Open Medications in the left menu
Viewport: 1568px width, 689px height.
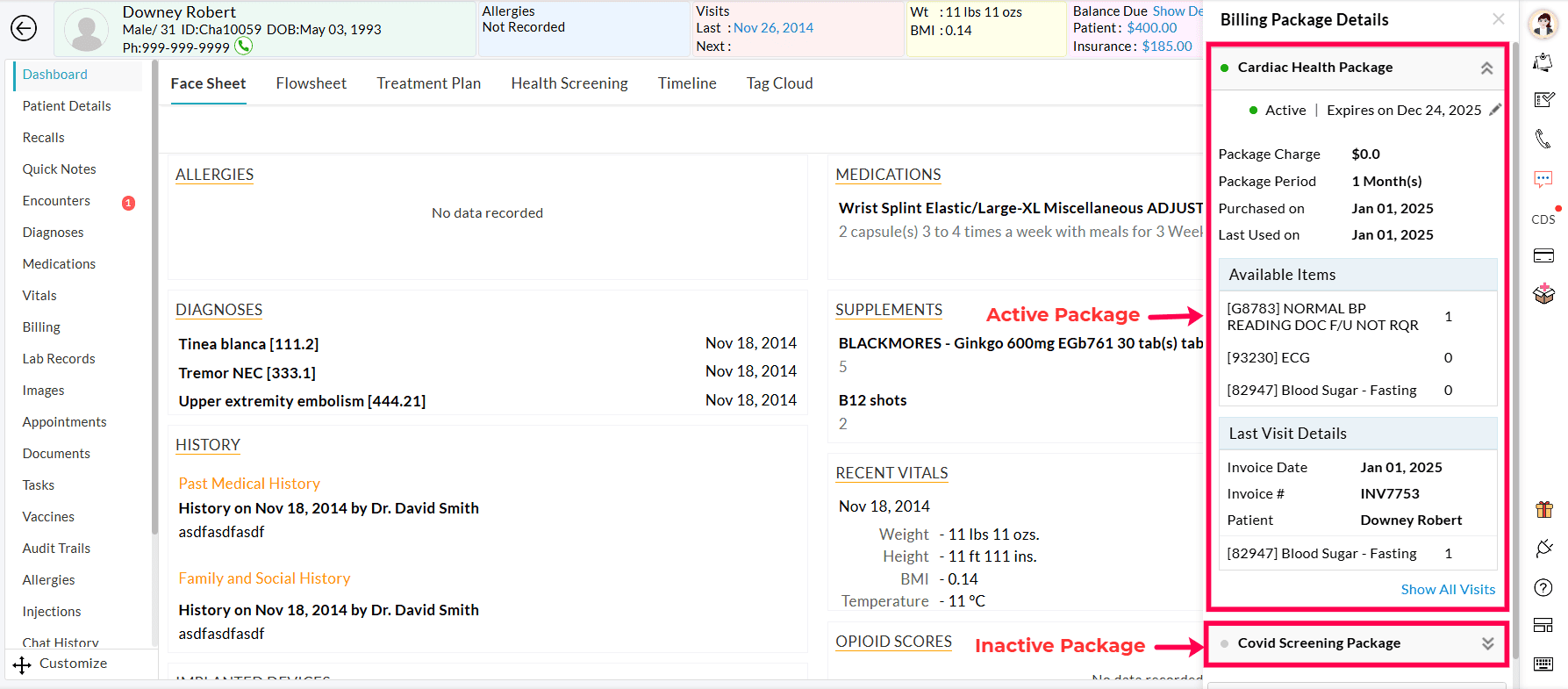click(x=59, y=264)
